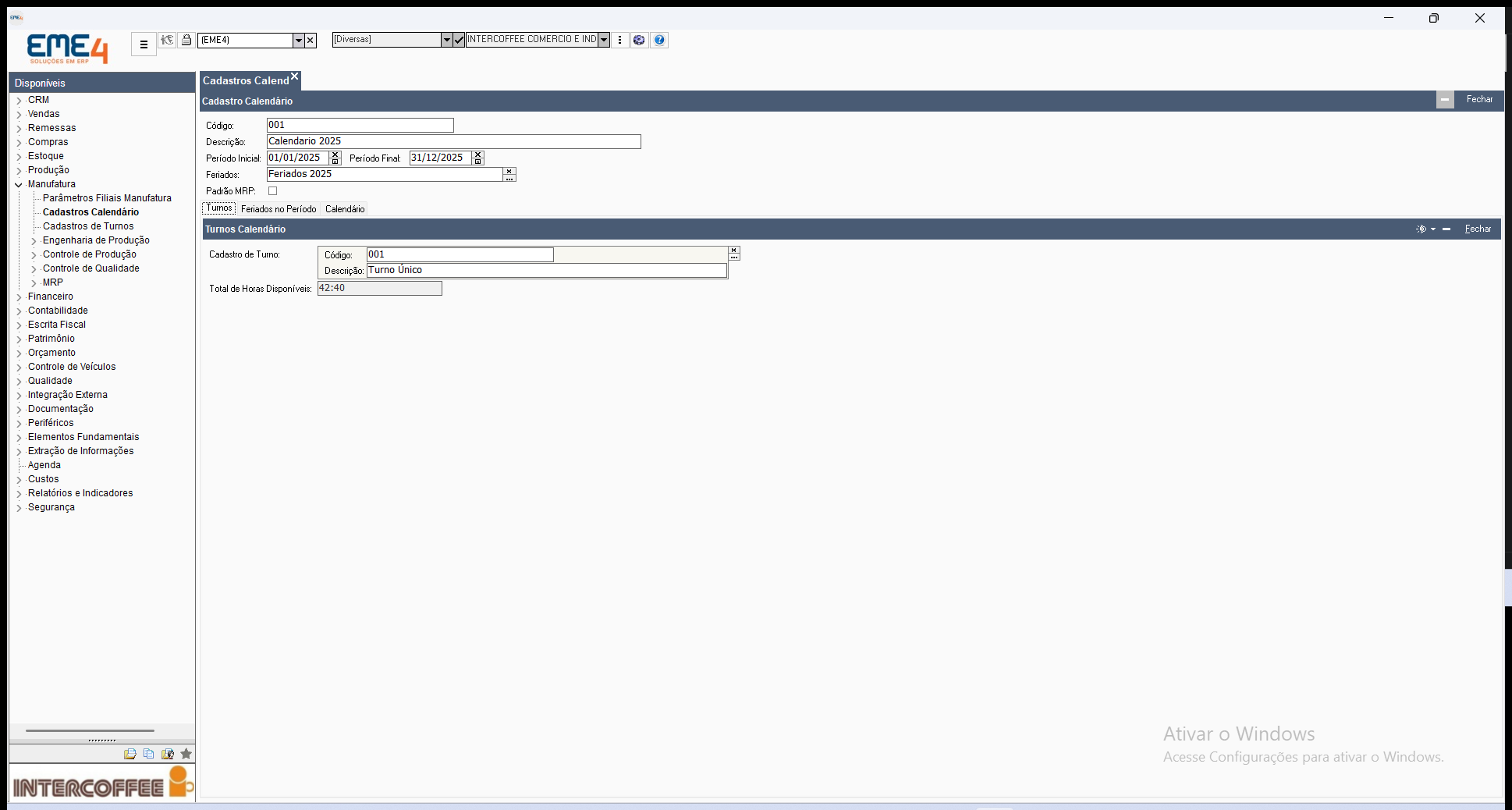
Task: Click the Descrição field with Calendario 2025
Action: click(x=453, y=141)
